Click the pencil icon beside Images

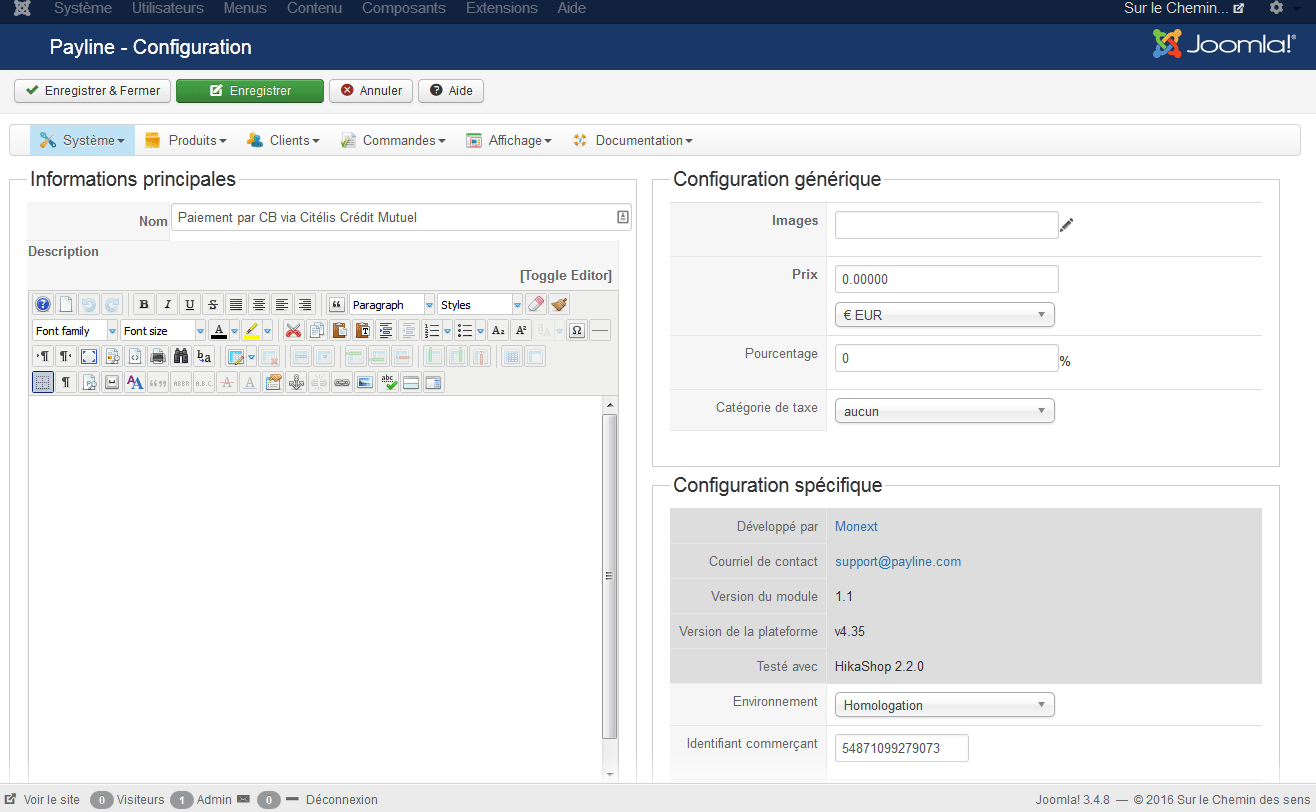tap(1066, 225)
